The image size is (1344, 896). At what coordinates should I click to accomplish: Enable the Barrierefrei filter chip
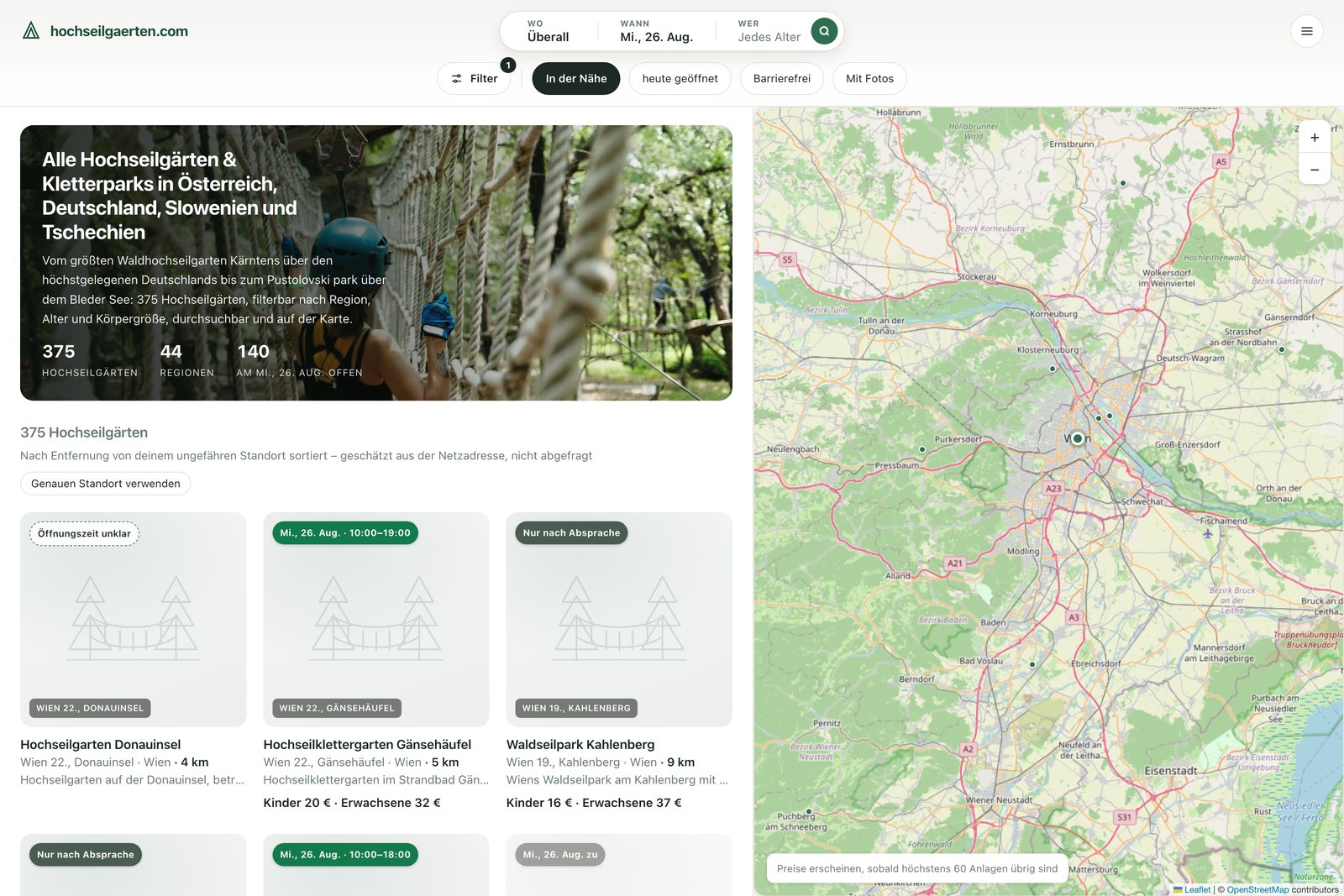782,79
